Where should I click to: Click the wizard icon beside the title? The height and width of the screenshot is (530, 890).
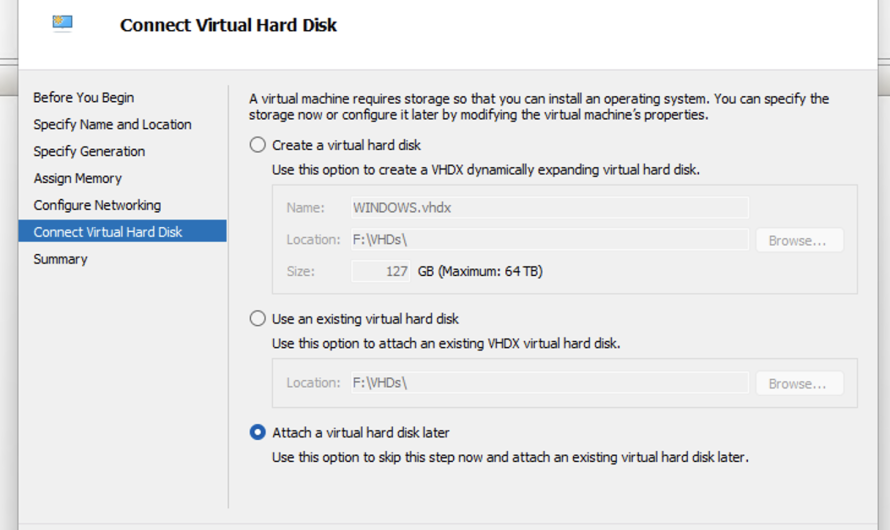pos(63,23)
